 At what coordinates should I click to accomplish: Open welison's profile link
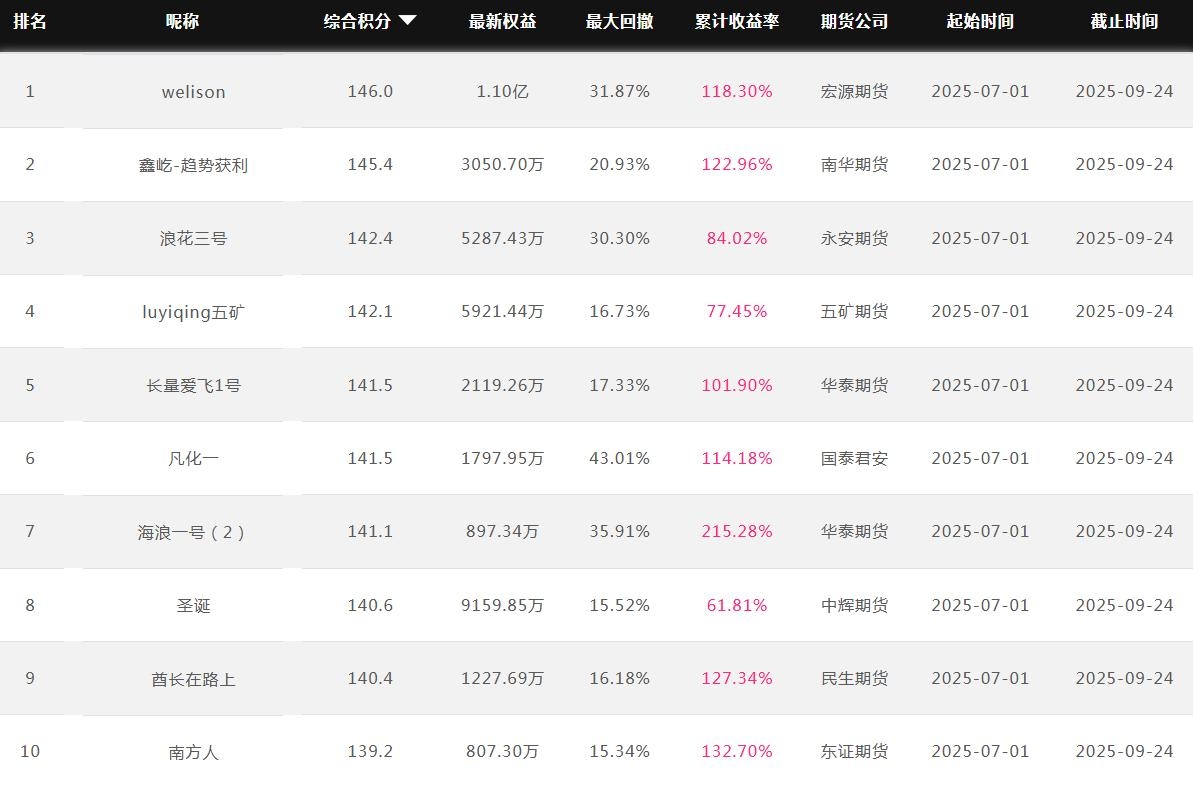pos(193,92)
